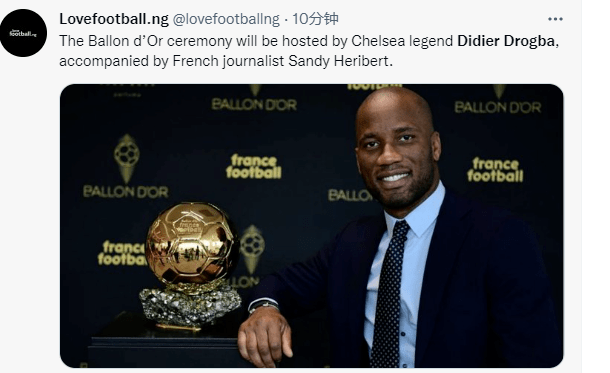The image size is (610, 373).
Task: Click the "BALLON D'OR" text in the photo's top-right corner
Action: (498, 107)
